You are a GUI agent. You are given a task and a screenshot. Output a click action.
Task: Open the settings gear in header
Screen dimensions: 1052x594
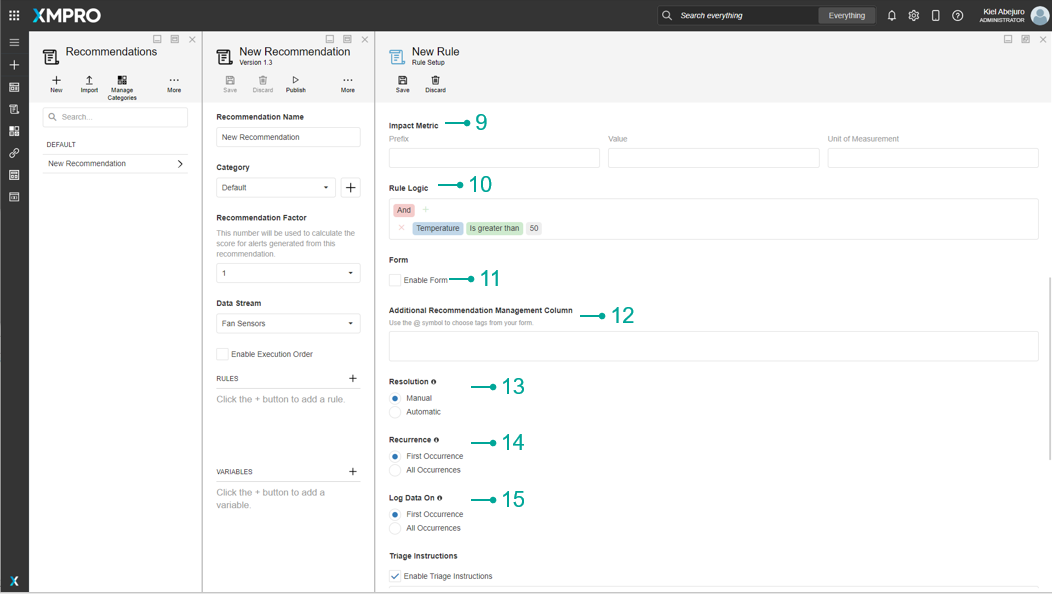913,16
